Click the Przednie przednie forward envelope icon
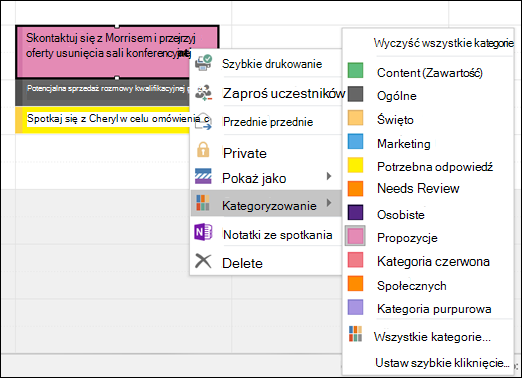522x378 pixels. (x=203, y=121)
